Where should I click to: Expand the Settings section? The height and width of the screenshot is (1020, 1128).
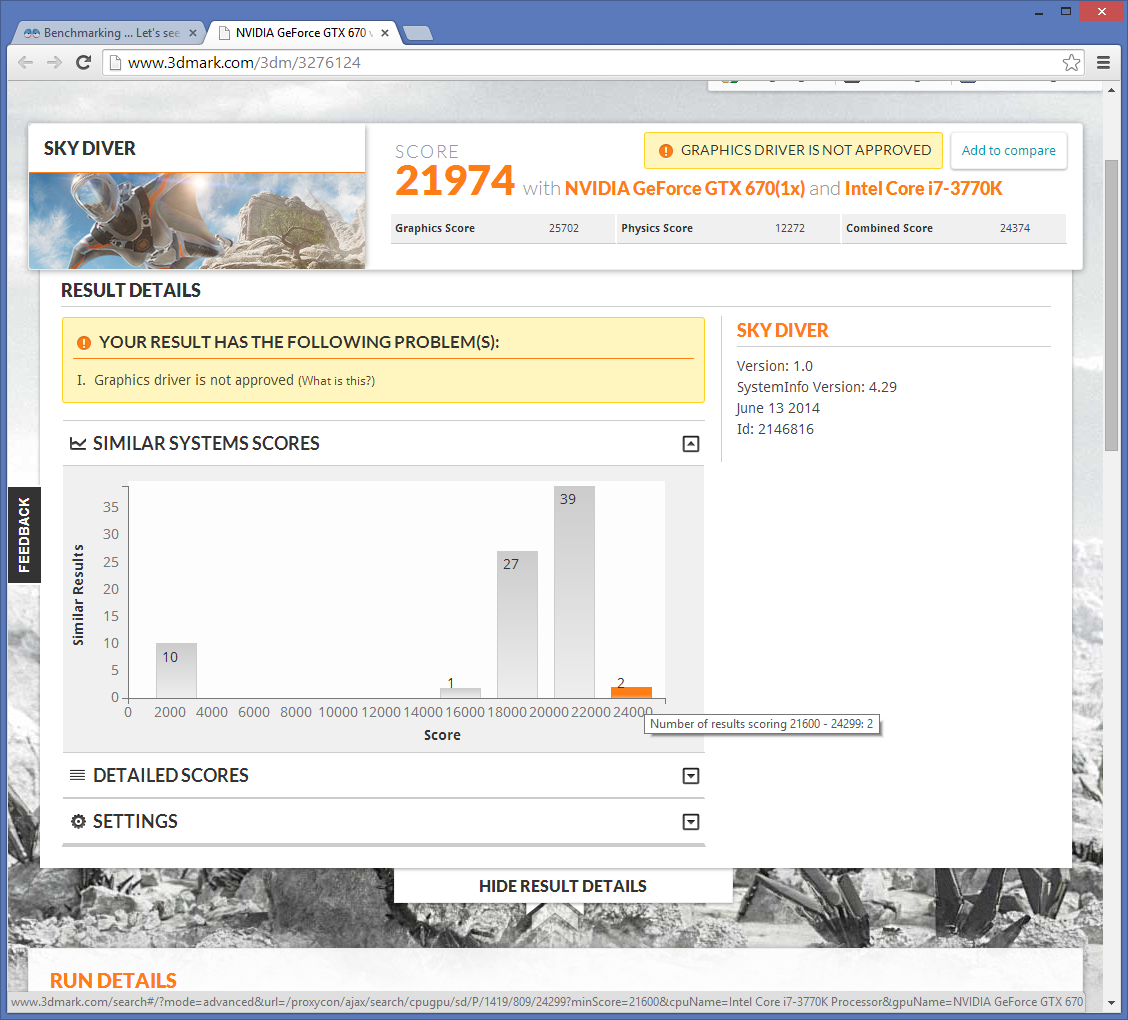click(691, 822)
